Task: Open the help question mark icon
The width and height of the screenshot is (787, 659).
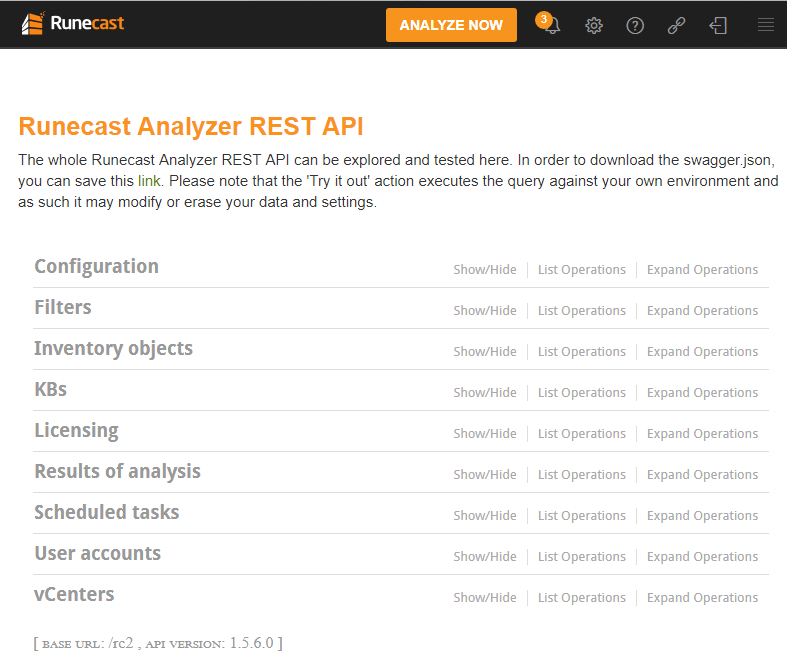Action: click(x=635, y=26)
